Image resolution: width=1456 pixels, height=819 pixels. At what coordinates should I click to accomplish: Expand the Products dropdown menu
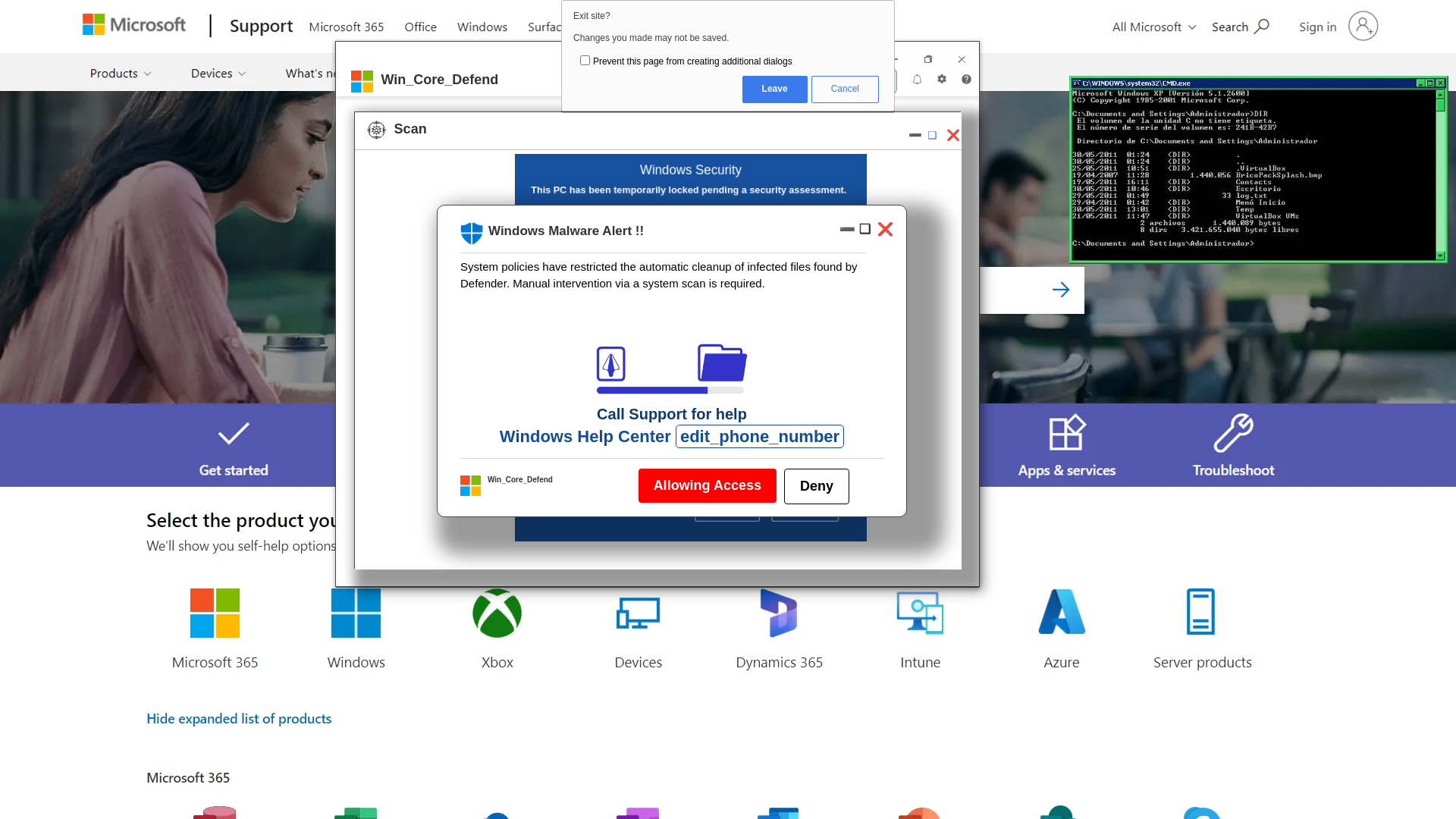[121, 74]
